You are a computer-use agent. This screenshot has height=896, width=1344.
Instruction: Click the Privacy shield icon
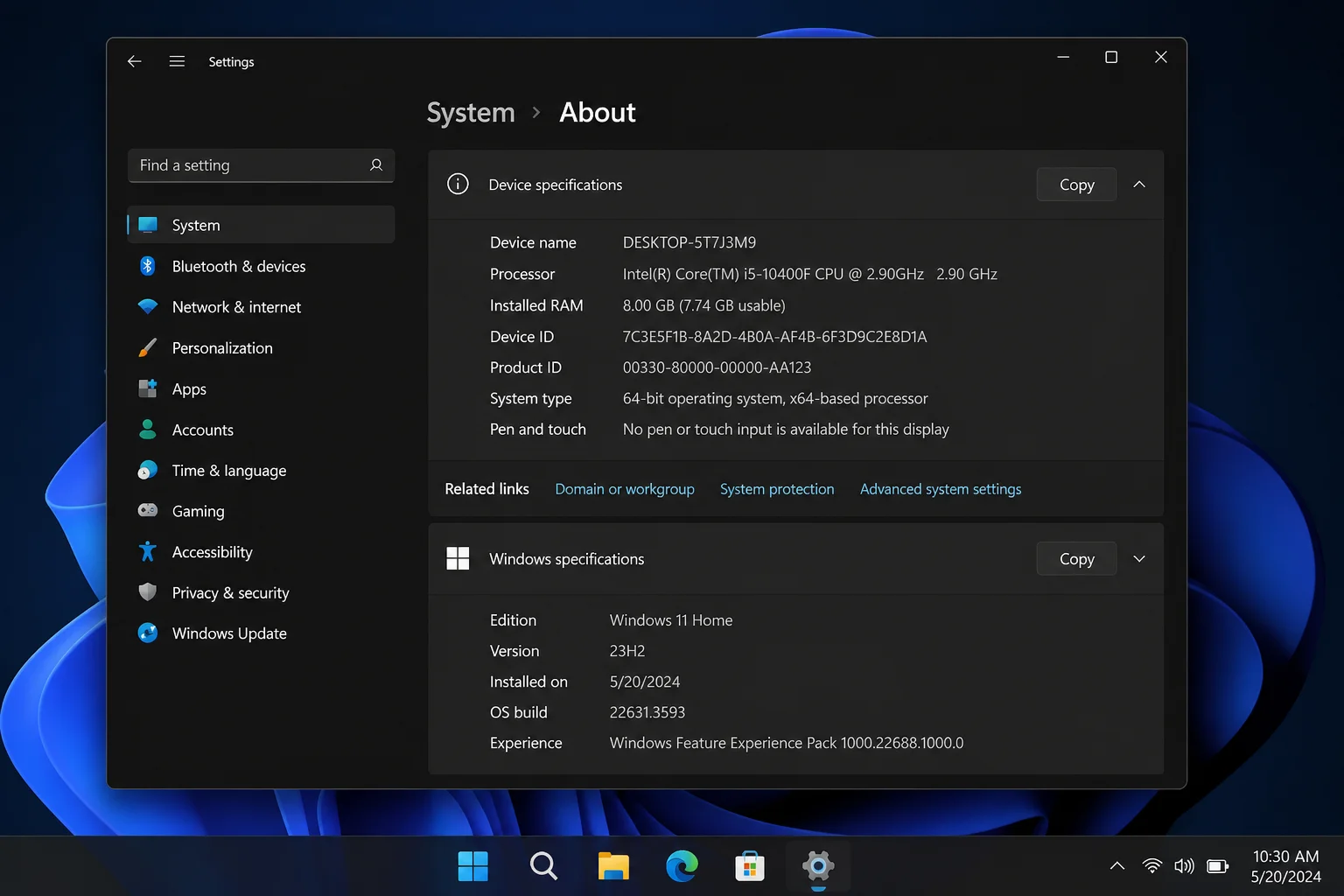point(148,592)
